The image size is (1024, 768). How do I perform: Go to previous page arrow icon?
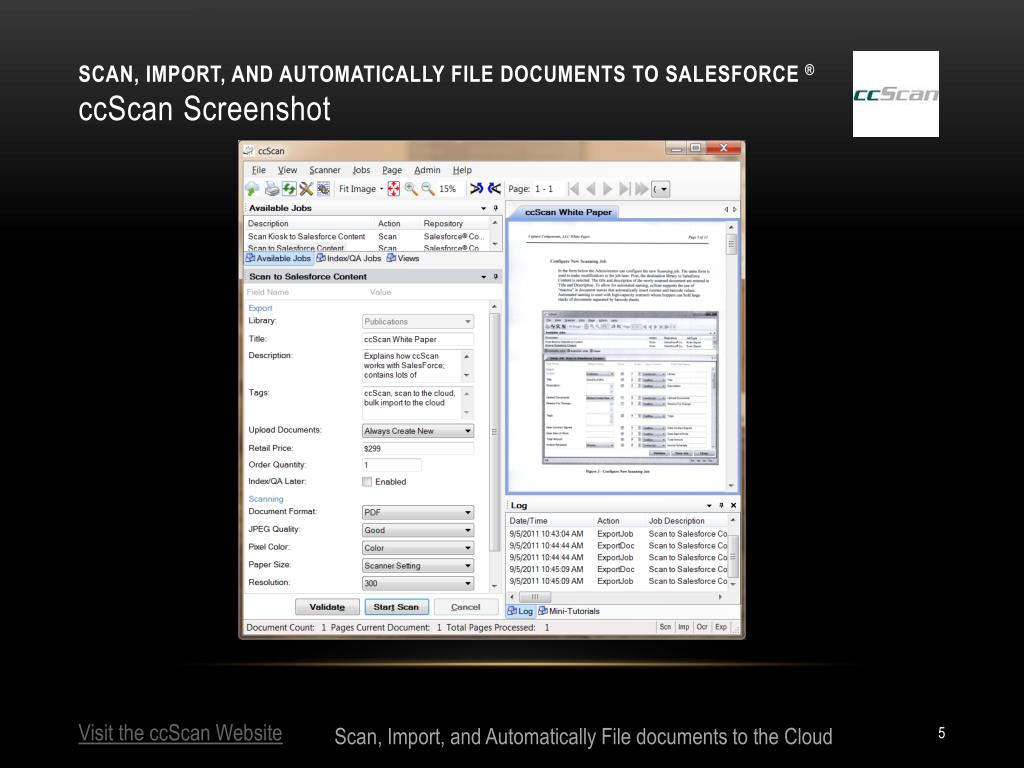coord(590,189)
